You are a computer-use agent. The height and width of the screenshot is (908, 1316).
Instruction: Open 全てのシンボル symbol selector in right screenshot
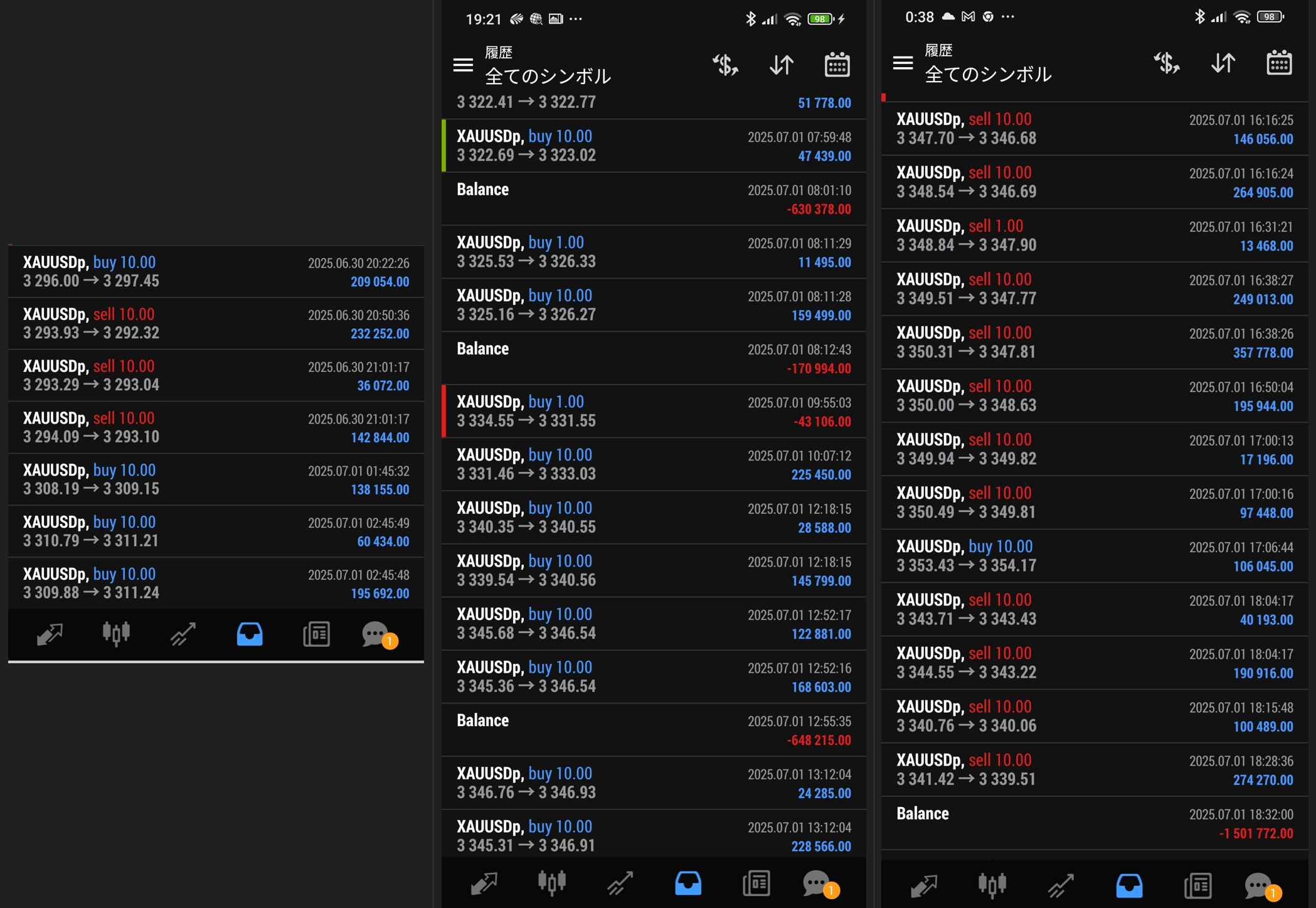coord(988,75)
